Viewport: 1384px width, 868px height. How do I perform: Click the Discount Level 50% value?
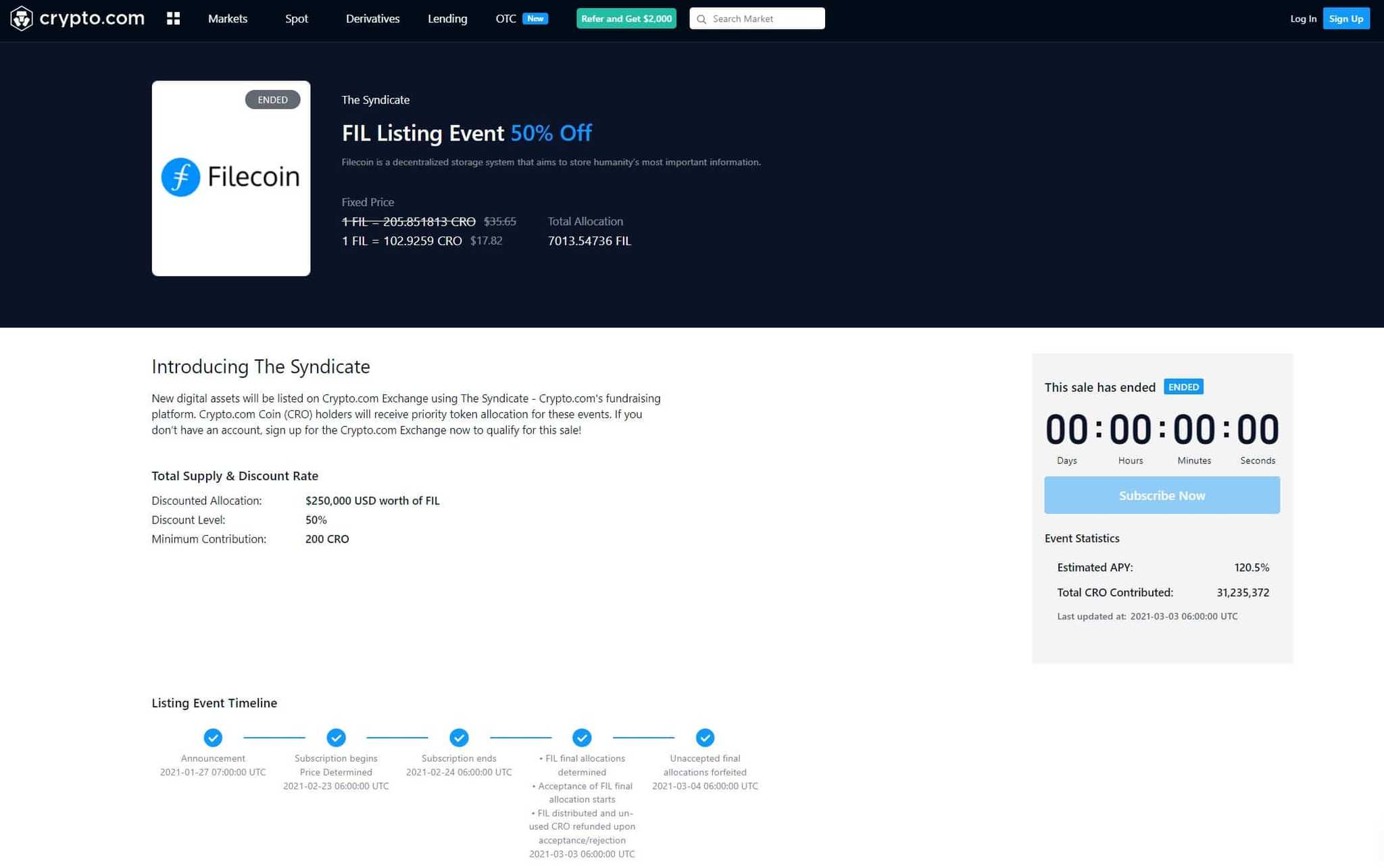tap(316, 519)
